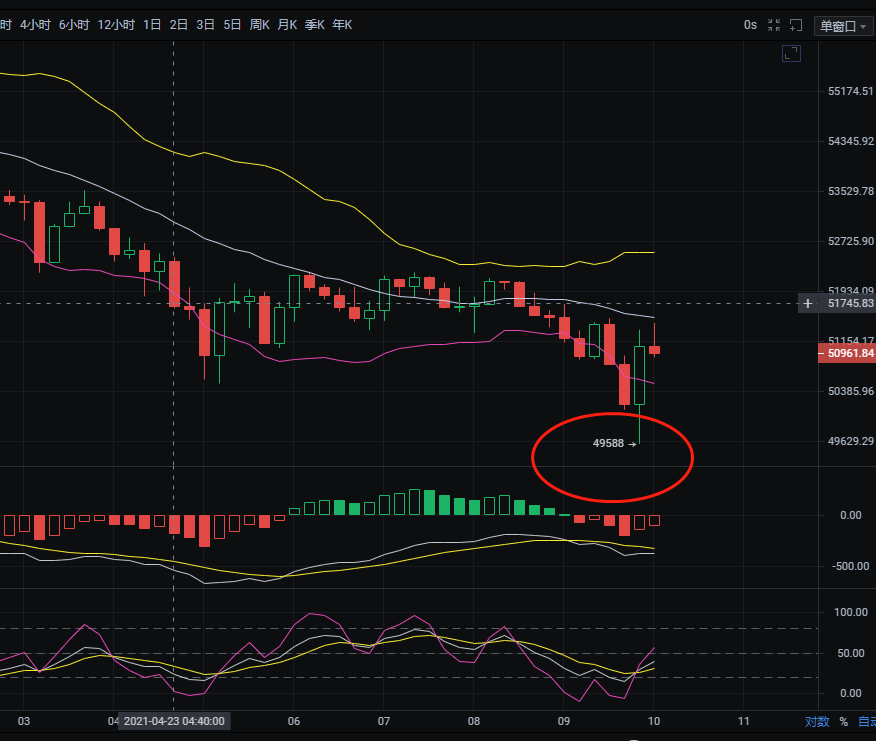Click the date label 09 on time axis
The height and width of the screenshot is (741, 876).
tap(564, 721)
